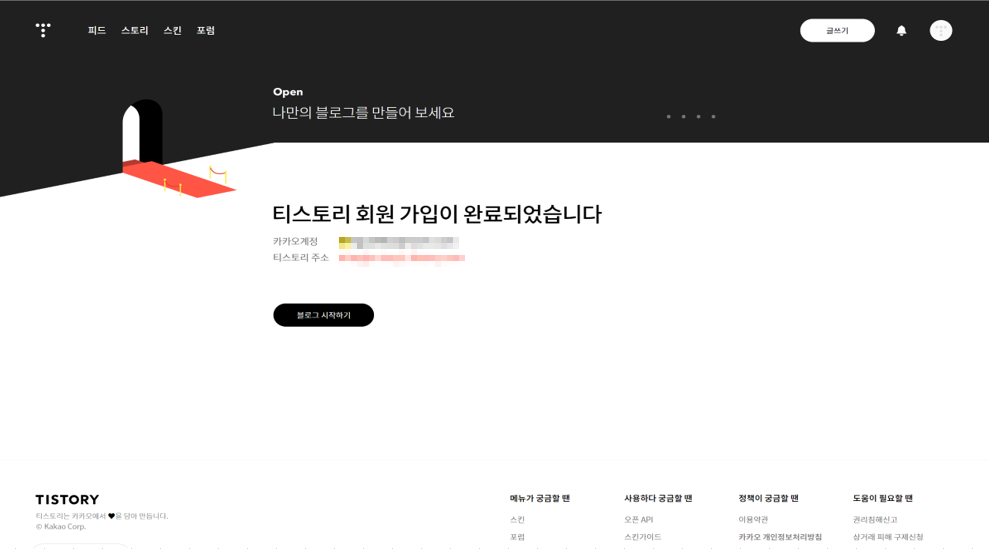Viewport: 989px width, 549px height.
Task: Click the '사용하다 궁금할 땐' footer heading
Action: [x=658, y=499]
